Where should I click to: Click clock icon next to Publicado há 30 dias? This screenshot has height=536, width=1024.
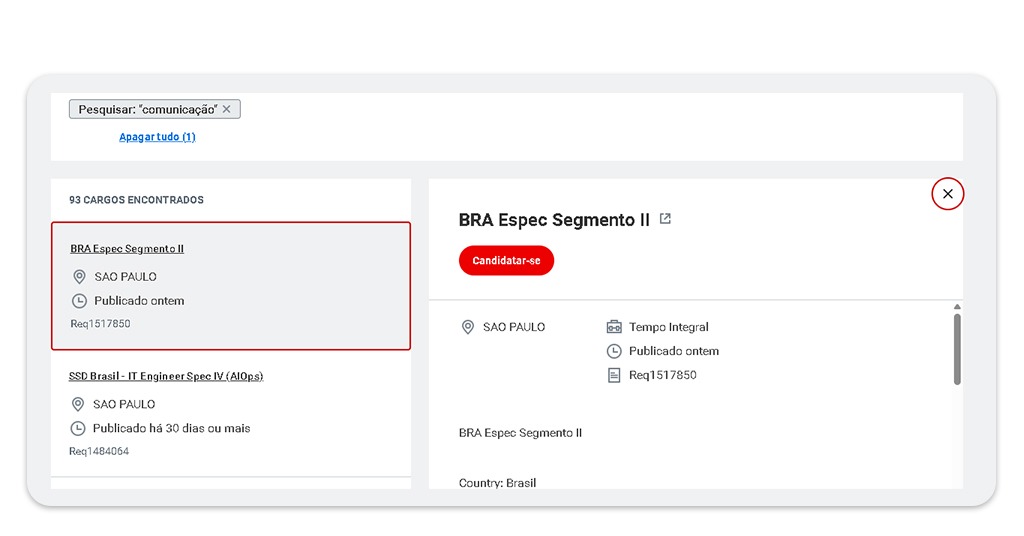click(78, 429)
